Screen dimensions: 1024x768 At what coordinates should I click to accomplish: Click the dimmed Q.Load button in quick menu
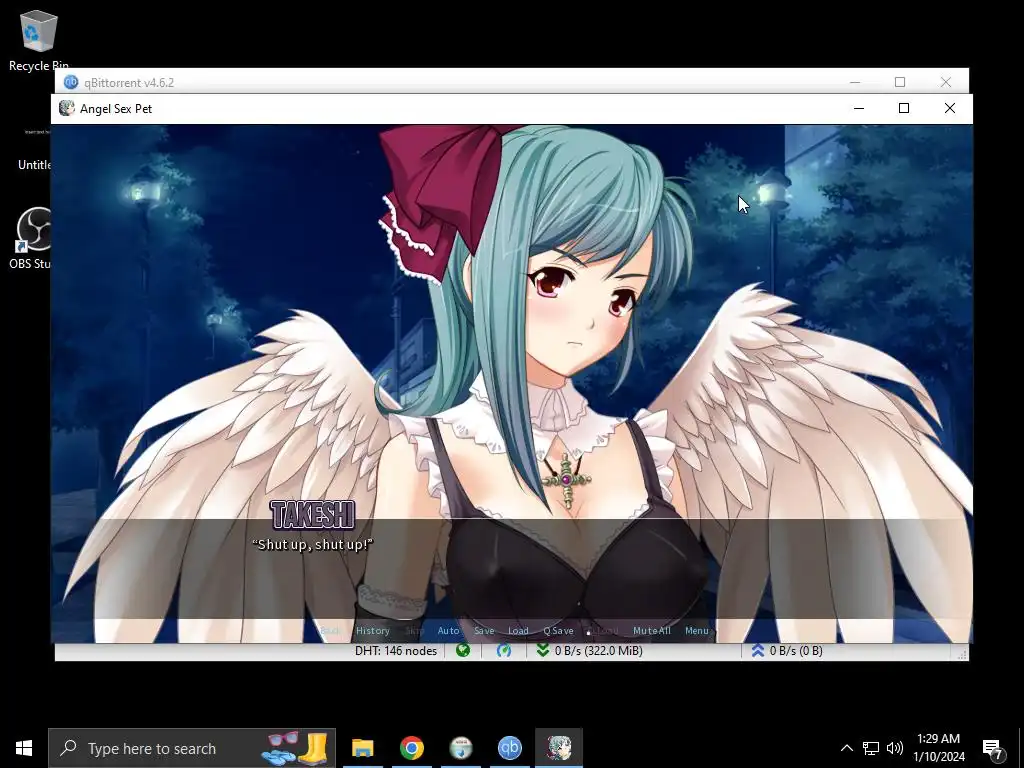point(603,631)
